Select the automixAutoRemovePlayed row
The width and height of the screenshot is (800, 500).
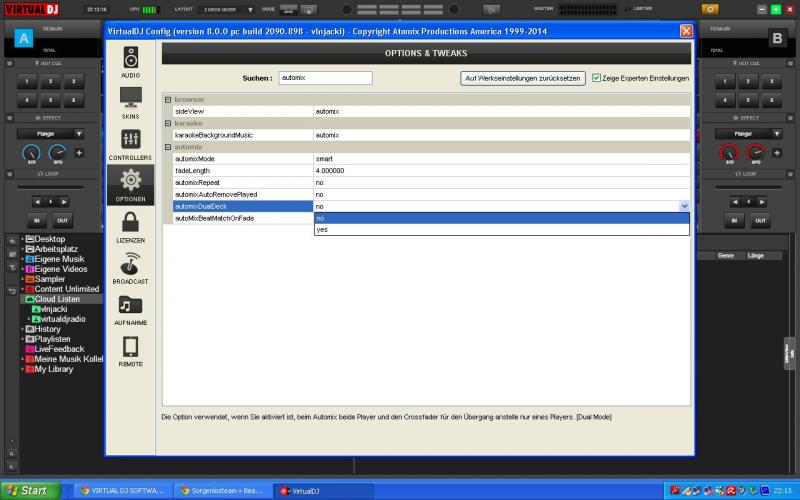432,194
